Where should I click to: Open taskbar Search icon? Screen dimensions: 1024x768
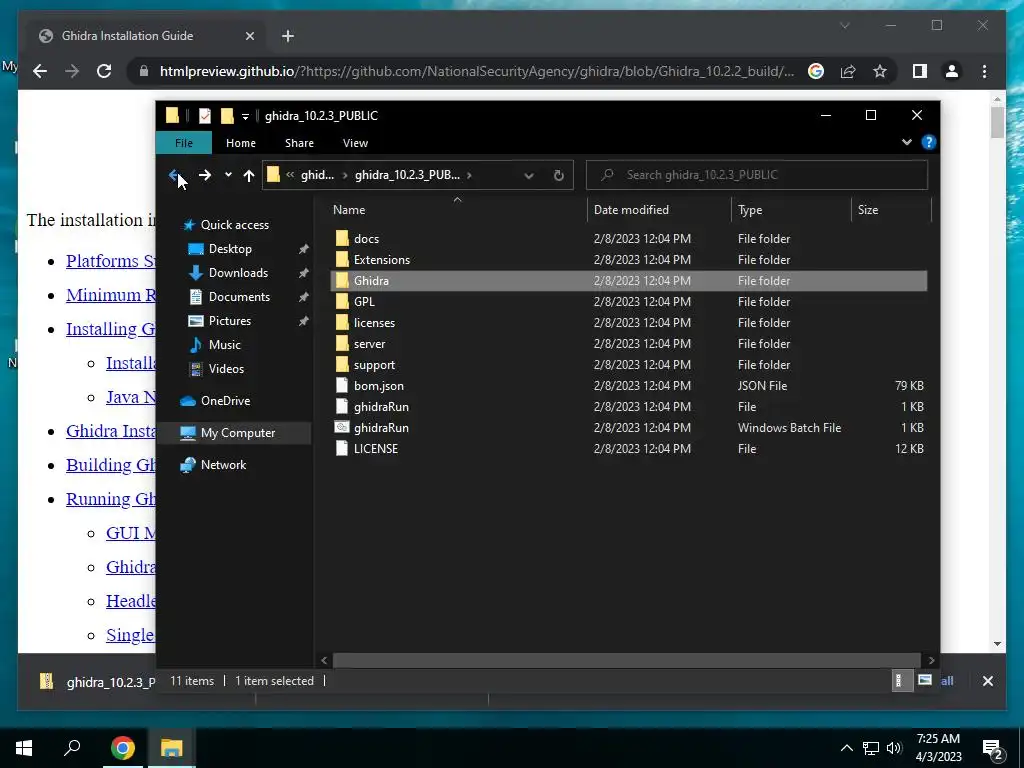(72, 748)
